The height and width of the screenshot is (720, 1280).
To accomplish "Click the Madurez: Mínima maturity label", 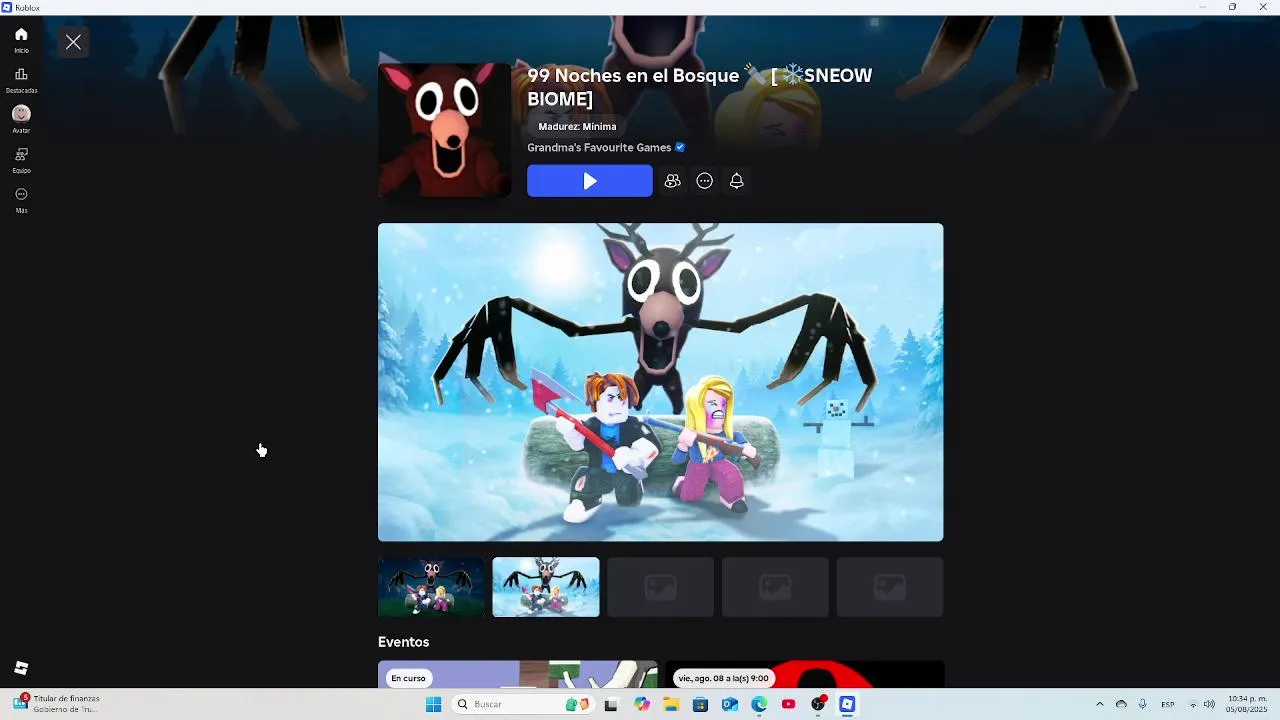I will pyautogui.click(x=577, y=127).
